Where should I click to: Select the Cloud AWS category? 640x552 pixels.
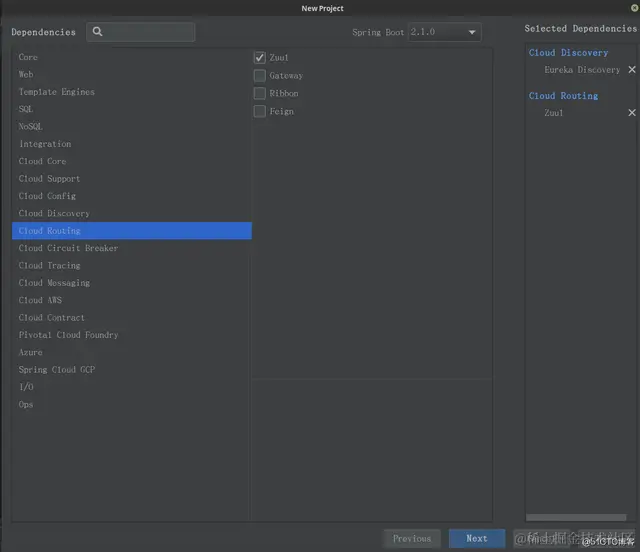tap(131, 300)
